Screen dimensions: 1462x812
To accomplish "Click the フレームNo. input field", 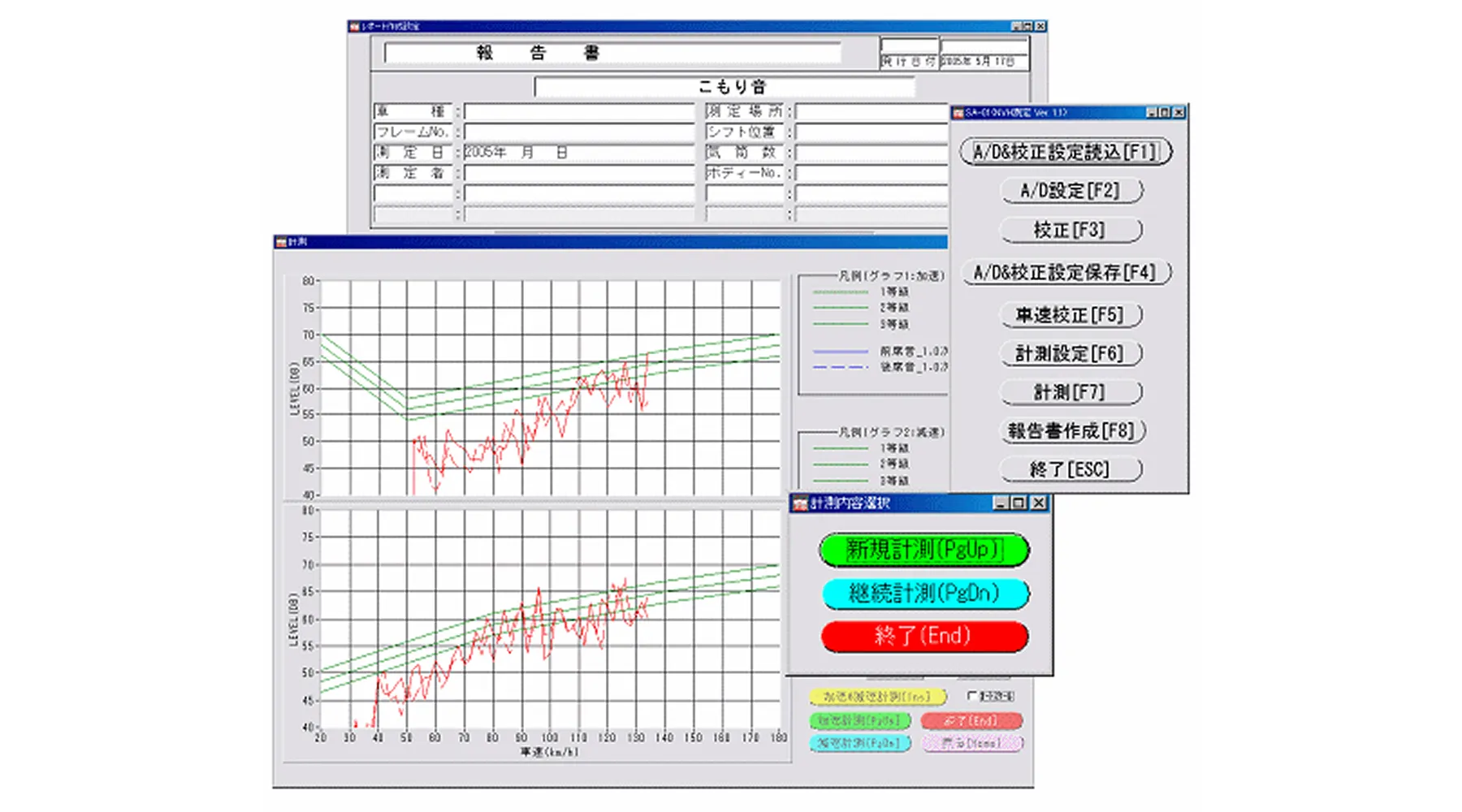I will [579, 132].
